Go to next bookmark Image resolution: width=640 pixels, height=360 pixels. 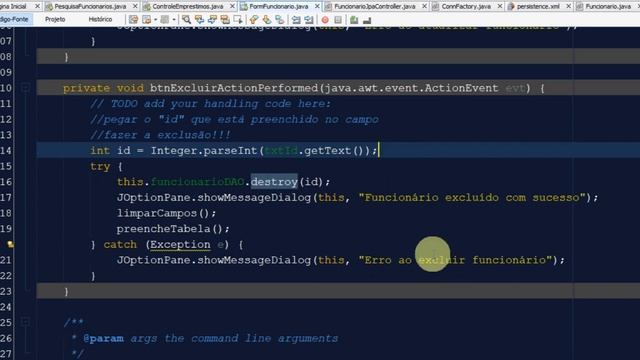[x=267, y=19]
